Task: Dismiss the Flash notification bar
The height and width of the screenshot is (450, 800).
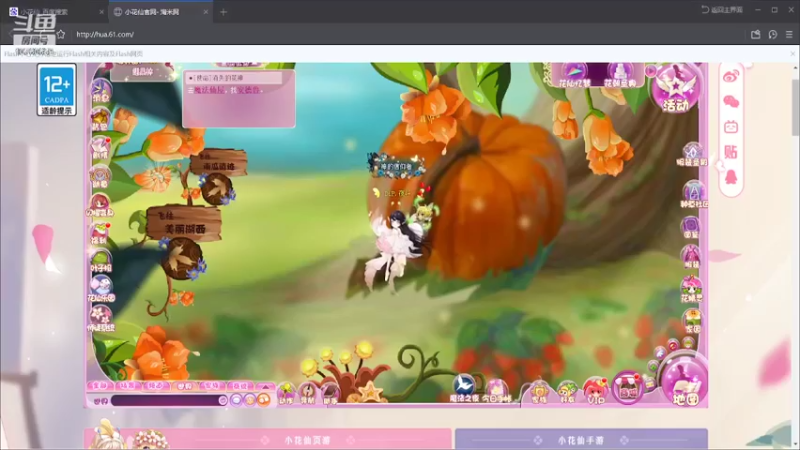Action: [x=792, y=54]
